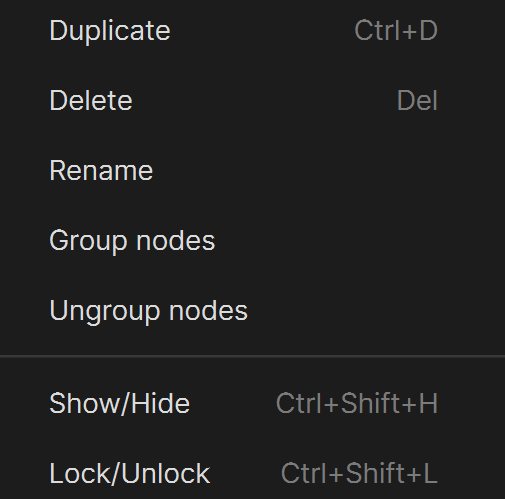Remove the selection using Delete
This screenshot has height=499, width=505.
click(x=252, y=100)
